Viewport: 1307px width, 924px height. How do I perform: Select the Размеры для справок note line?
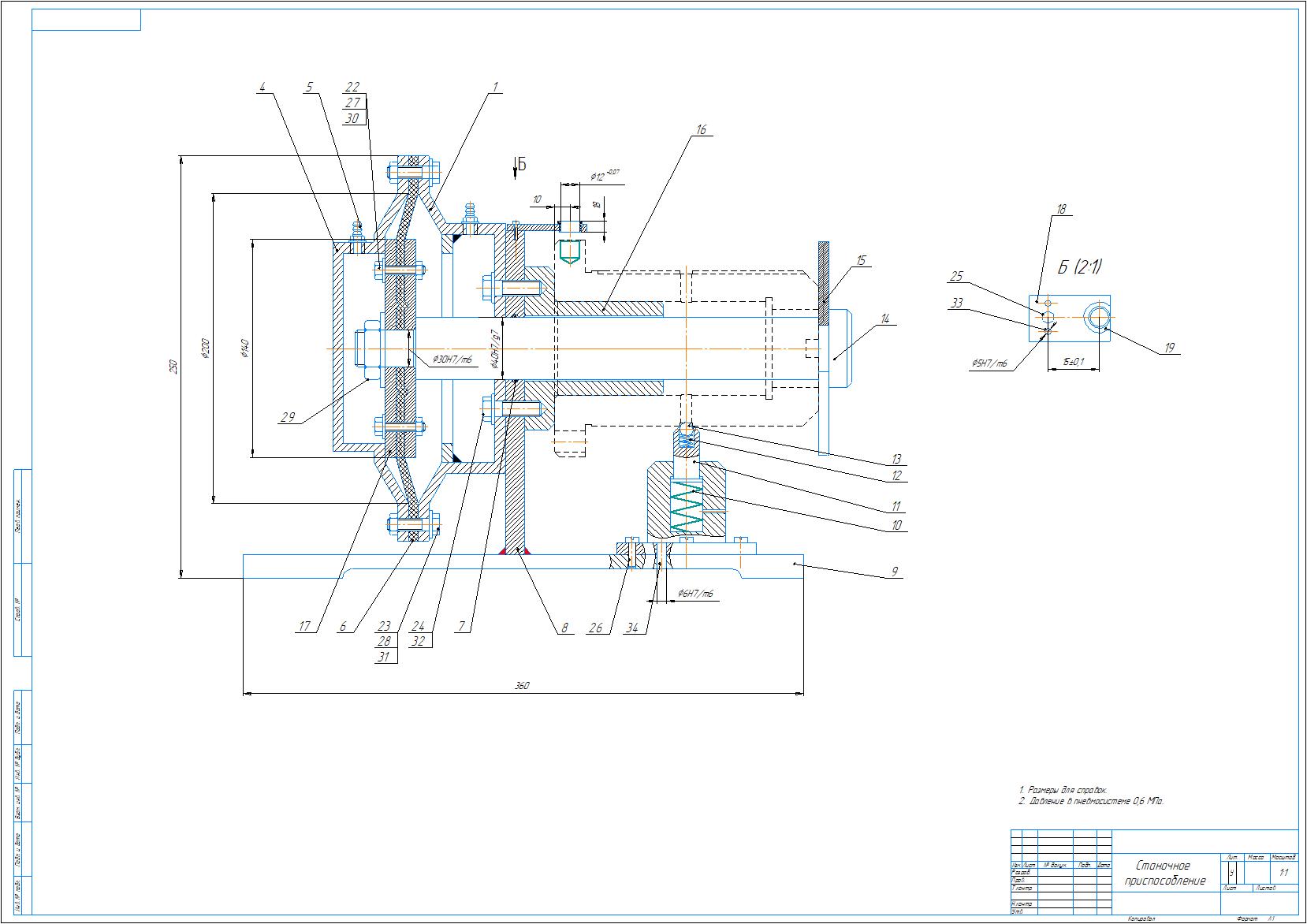(1063, 789)
